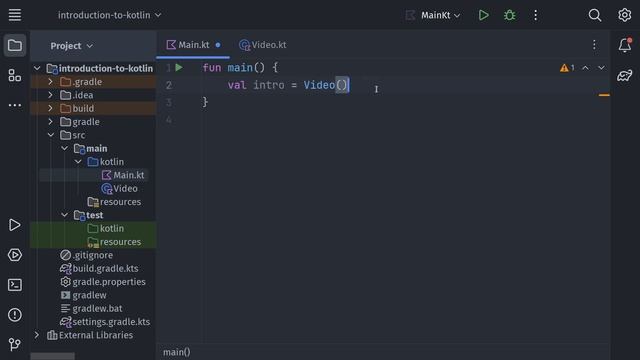This screenshot has width=640, height=360.
Task: Open the Project view dropdown
Action: (72, 46)
